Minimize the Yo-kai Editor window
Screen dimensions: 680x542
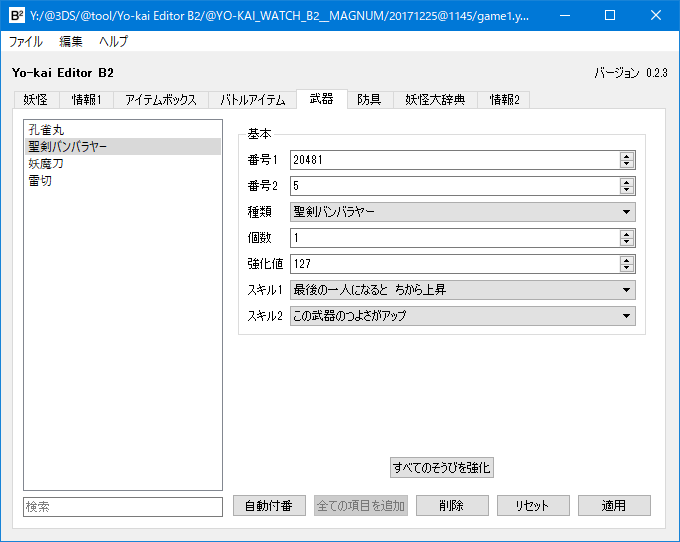click(565, 16)
